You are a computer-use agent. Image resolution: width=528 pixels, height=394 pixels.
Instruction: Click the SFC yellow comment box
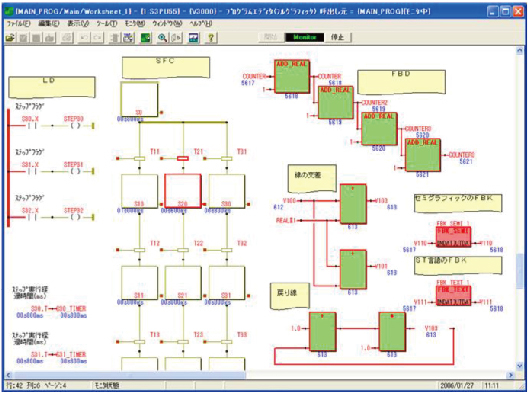point(166,67)
